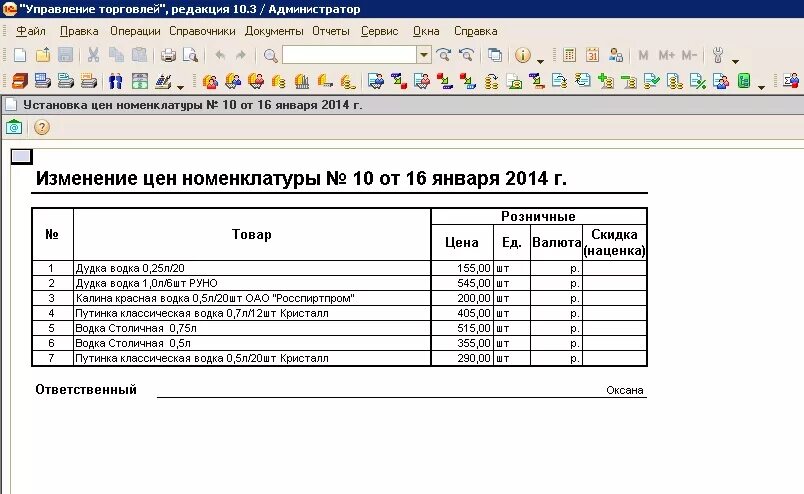Viewport: 804px width, 494px height.
Task: Click the green envelope email icon
Action: (14, 127)
